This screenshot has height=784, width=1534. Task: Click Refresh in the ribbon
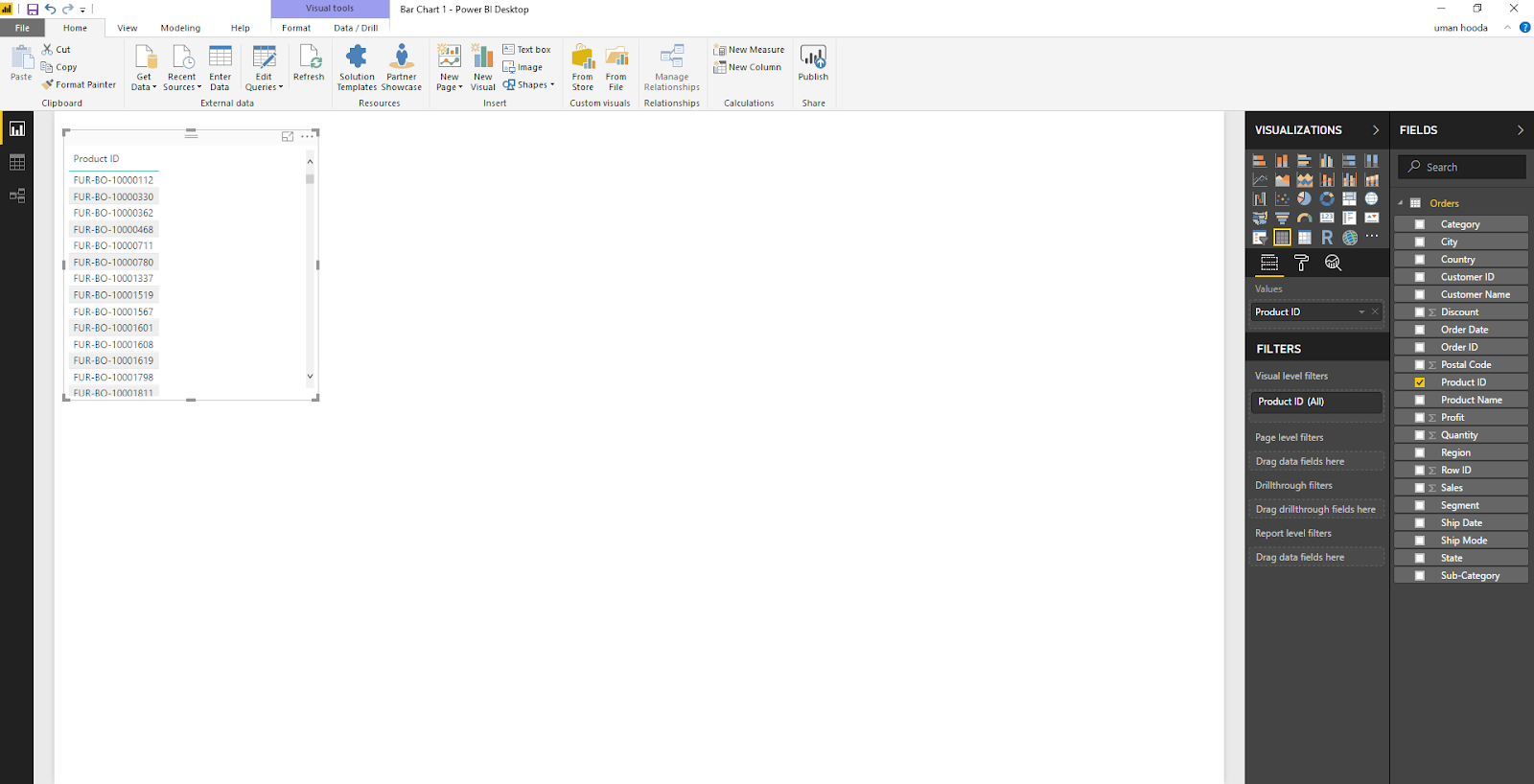(309, 64)
